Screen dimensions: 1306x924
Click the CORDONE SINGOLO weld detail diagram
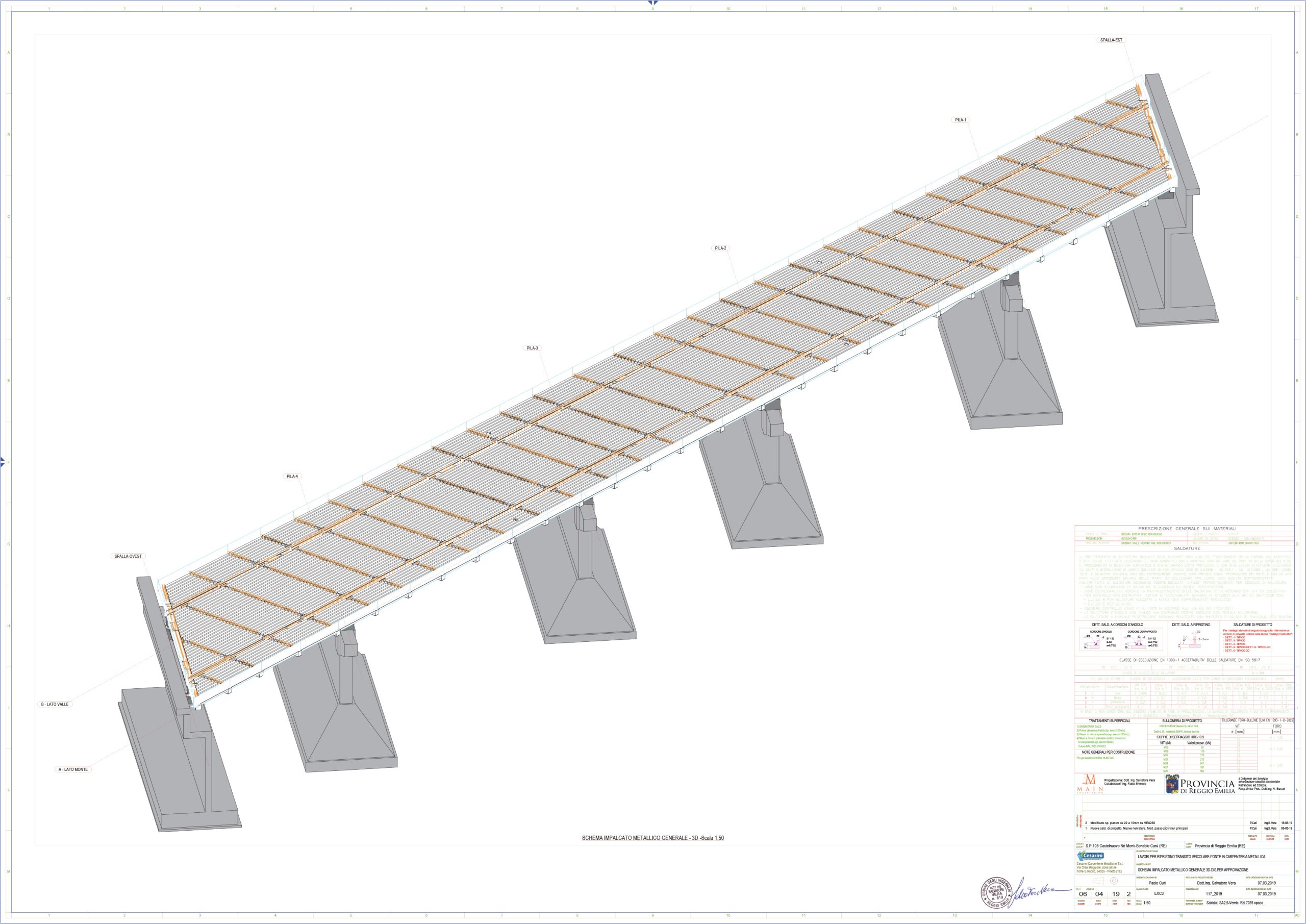[1100, 639]
